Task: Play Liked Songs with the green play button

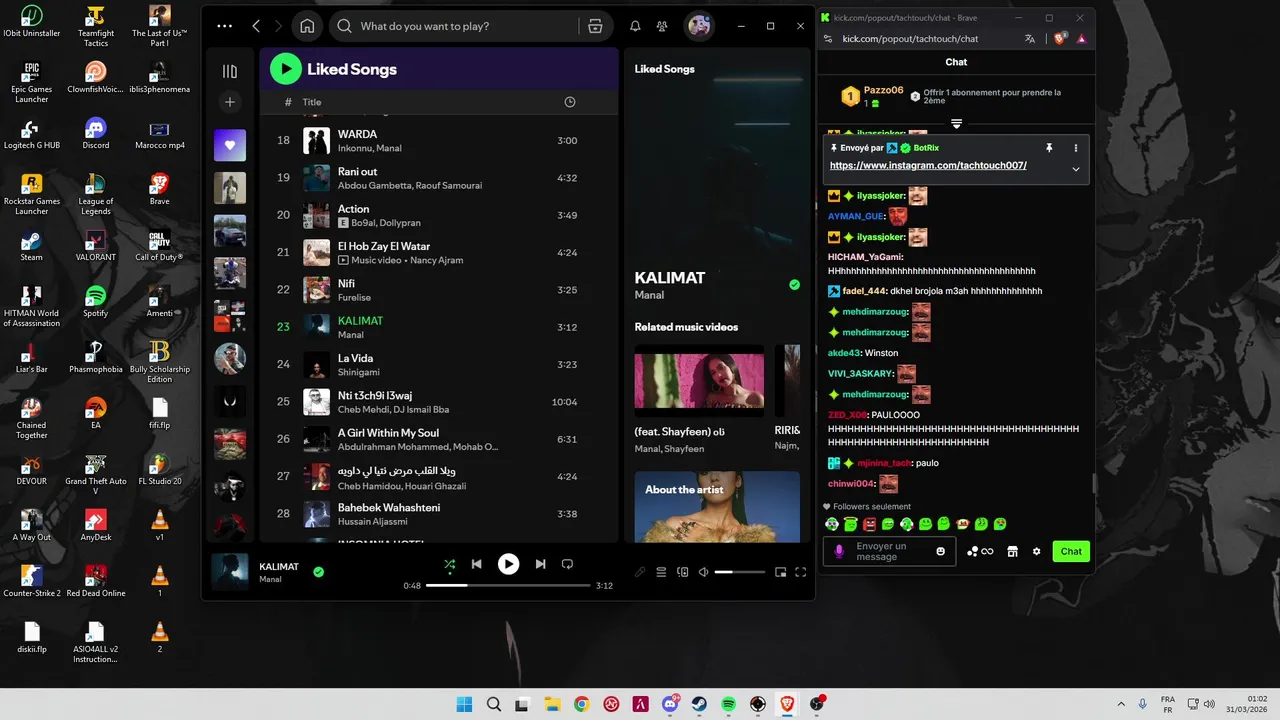Action: point(286,69)
